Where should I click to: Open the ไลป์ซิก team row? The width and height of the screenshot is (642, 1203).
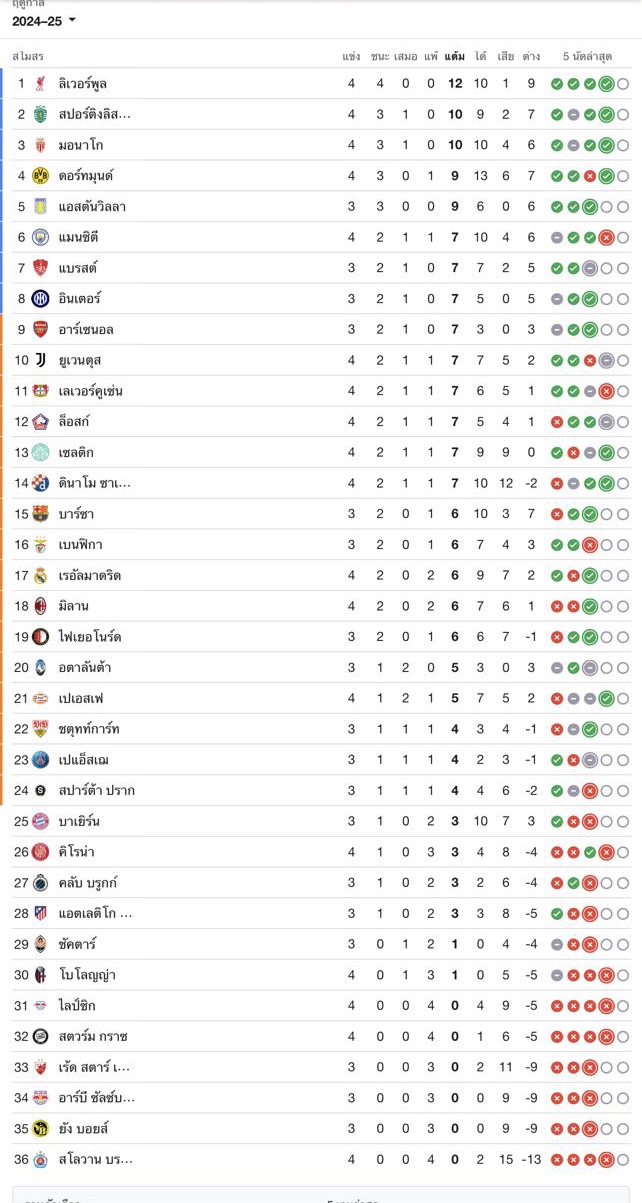tap(321, 1006)
